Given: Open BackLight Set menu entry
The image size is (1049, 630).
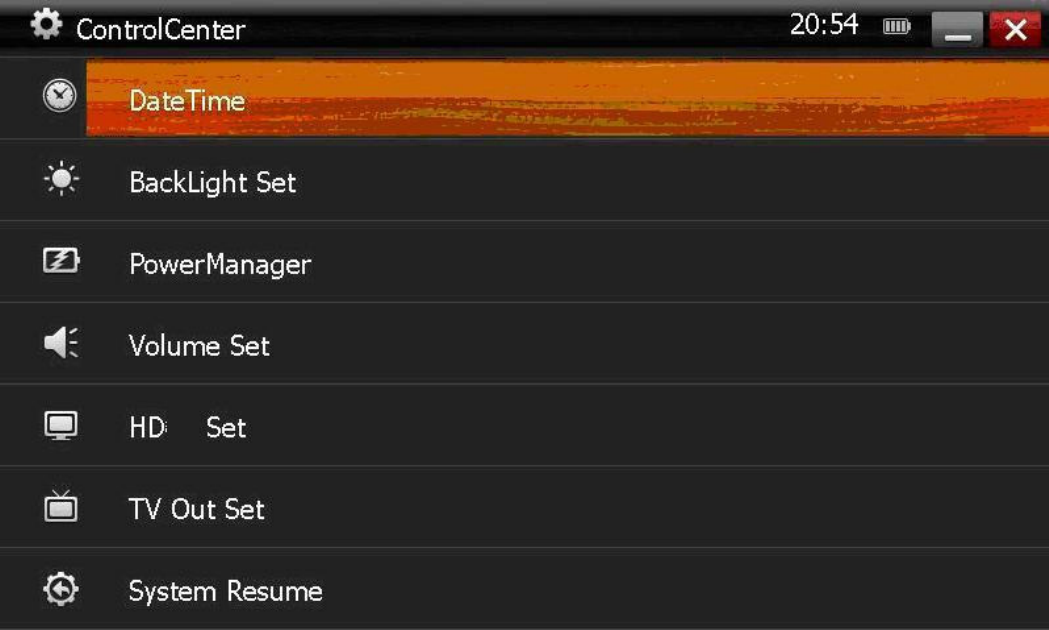Looking at the screenshot, I should (x=212, y=183).
